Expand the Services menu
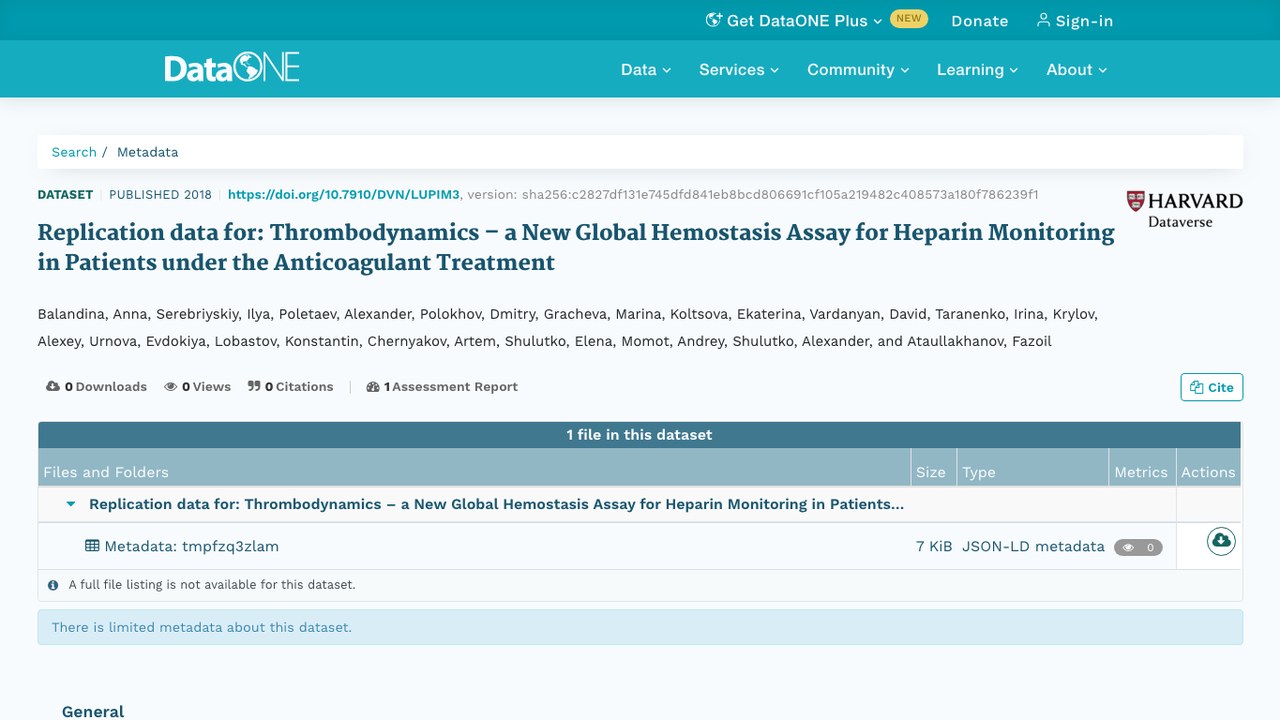 pos(739,69)
